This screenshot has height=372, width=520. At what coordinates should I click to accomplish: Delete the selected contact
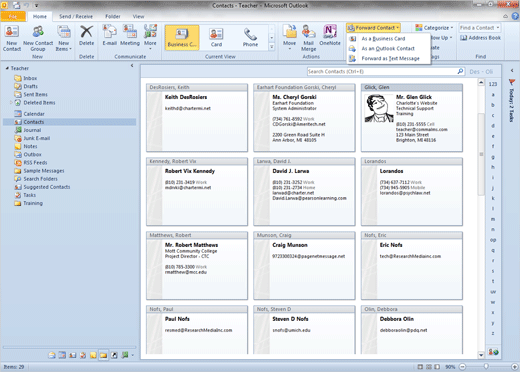[86, 36]
